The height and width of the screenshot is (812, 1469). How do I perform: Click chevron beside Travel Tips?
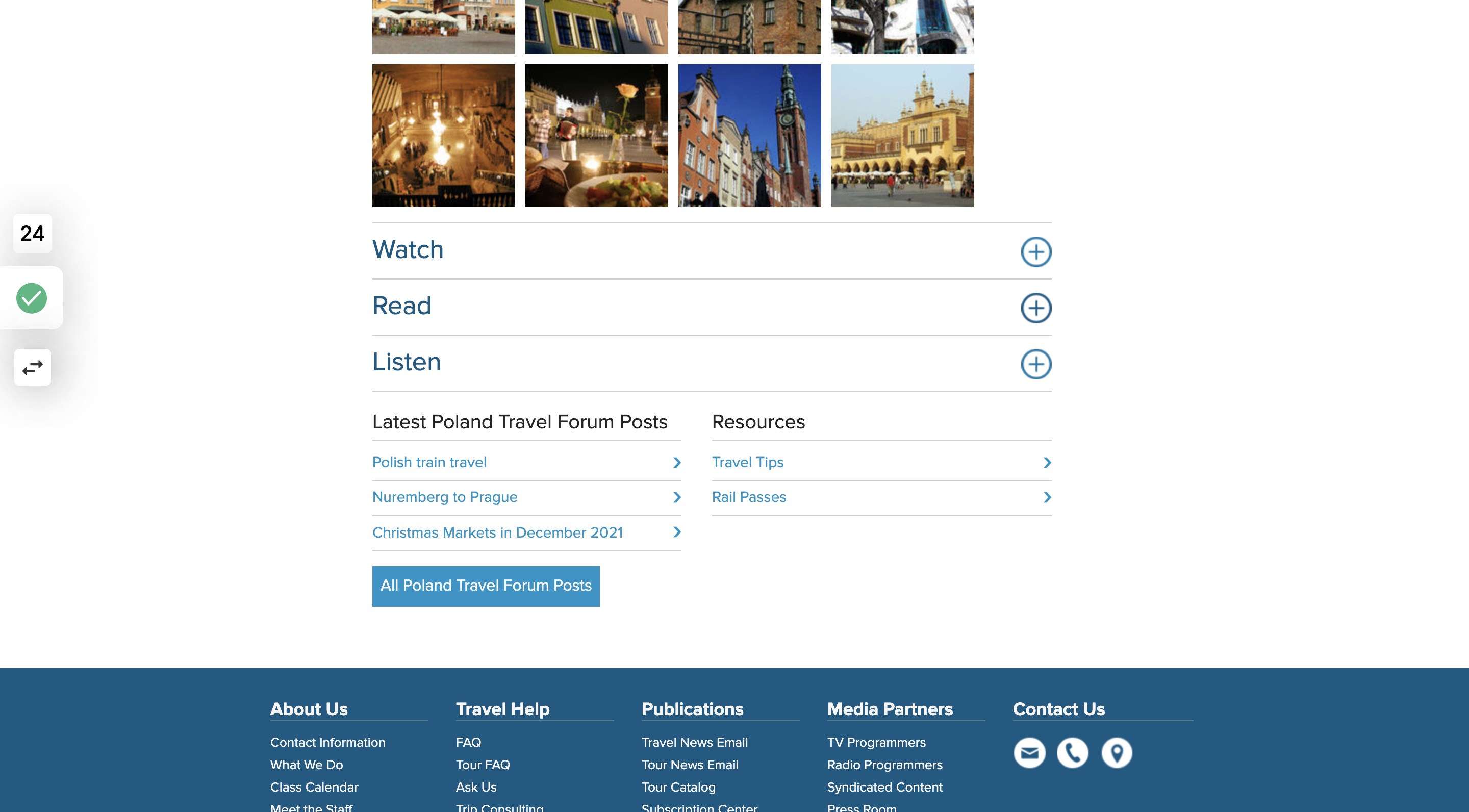[x=1047, y=463]
